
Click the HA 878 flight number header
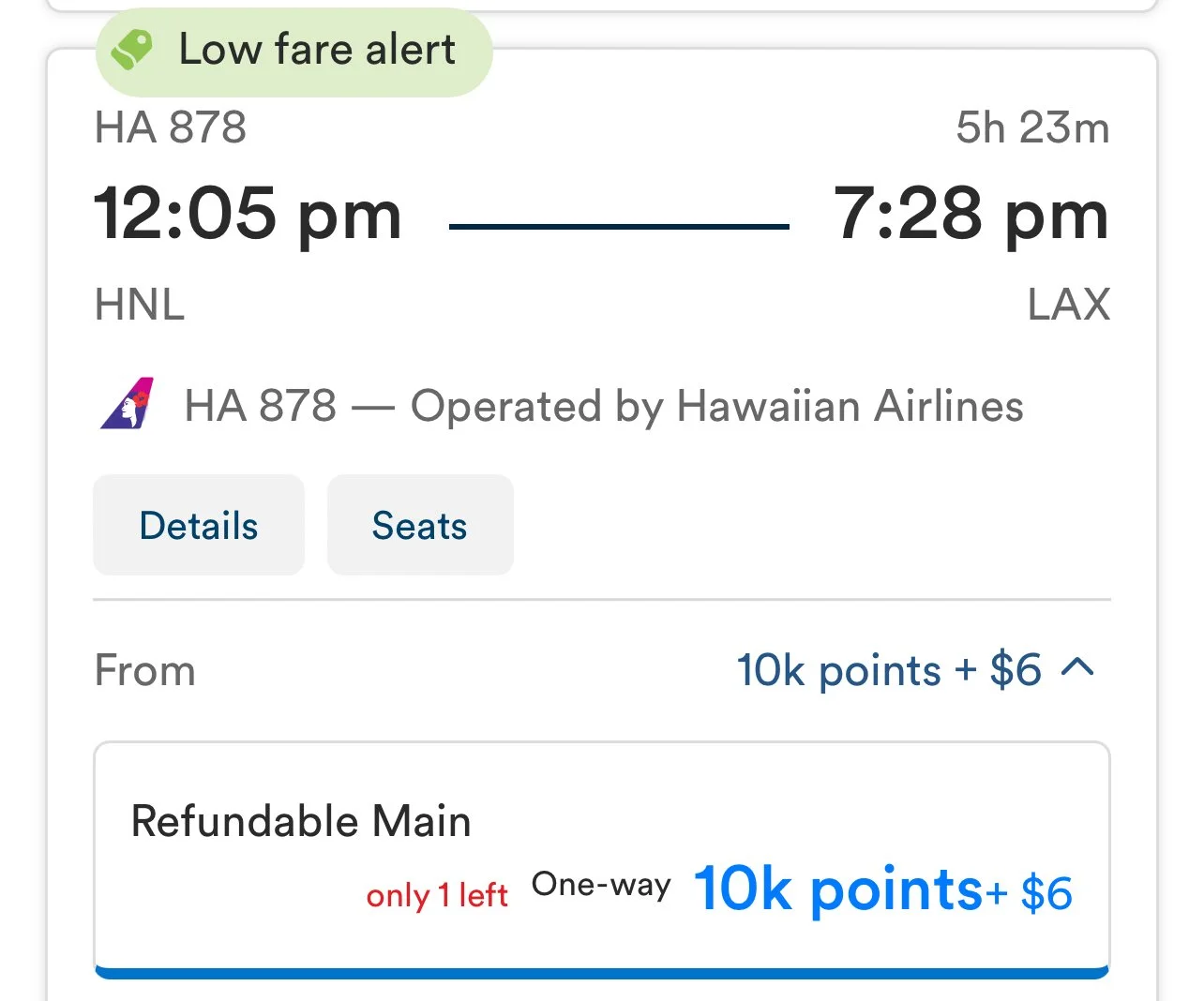pos(170,127)
